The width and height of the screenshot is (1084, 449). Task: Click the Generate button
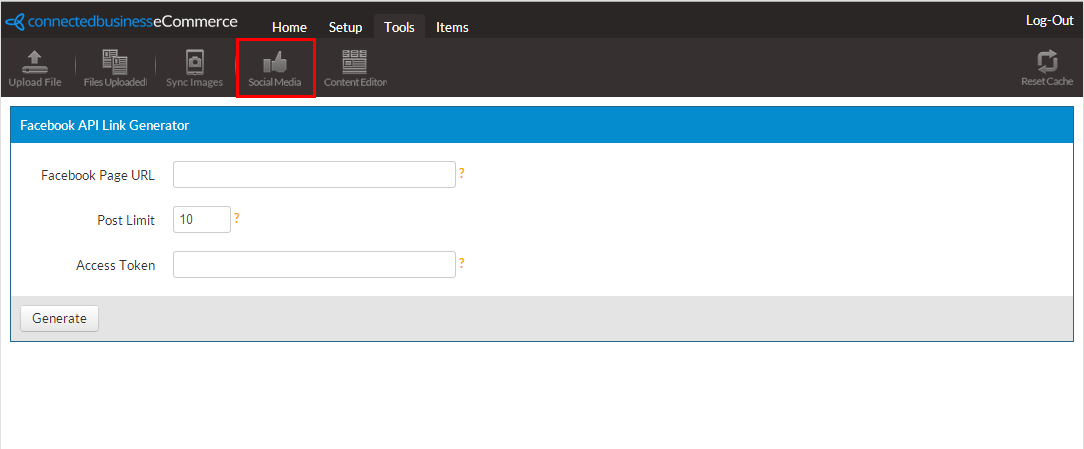tap(59, 318)
